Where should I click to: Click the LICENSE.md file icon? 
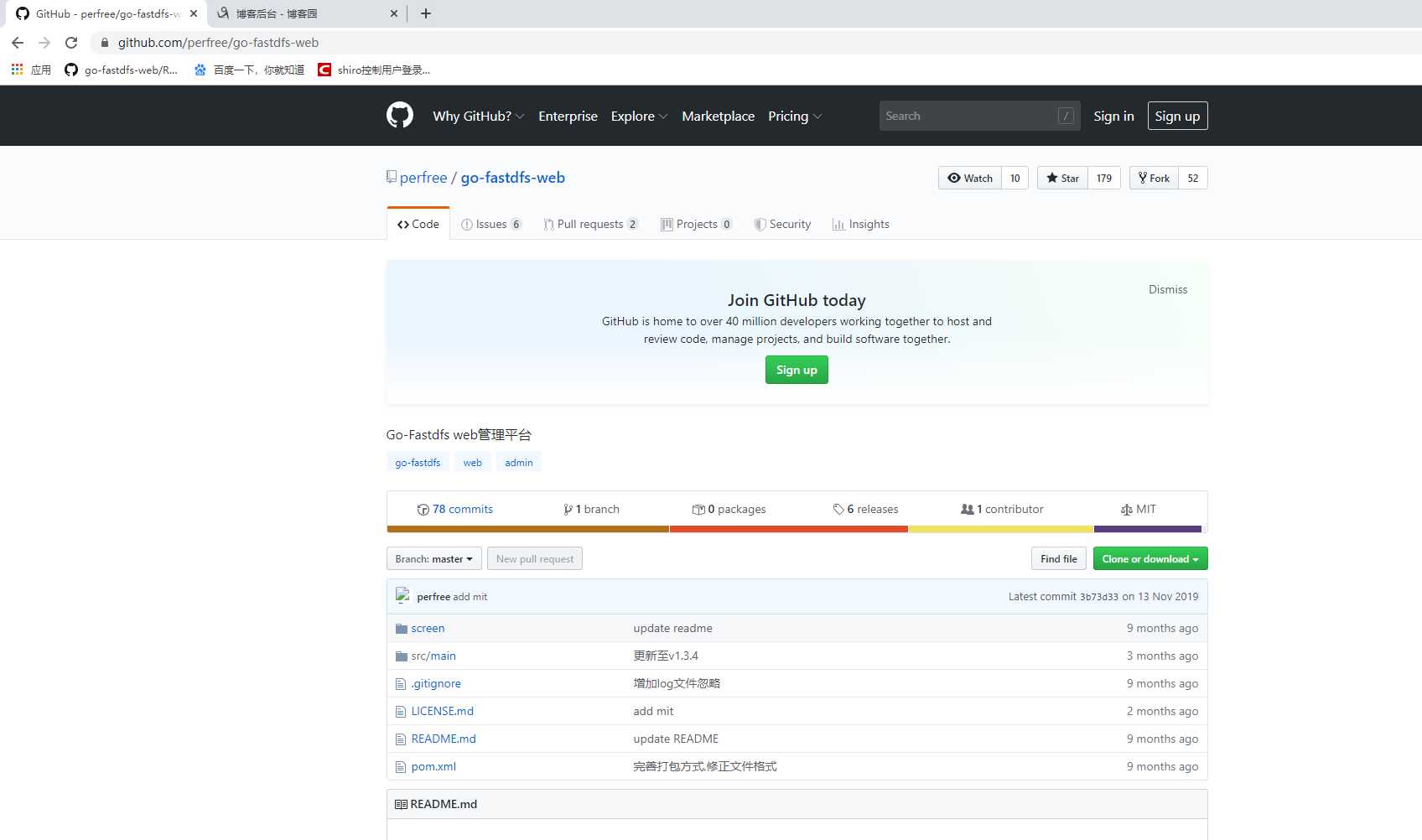[401, 712]
